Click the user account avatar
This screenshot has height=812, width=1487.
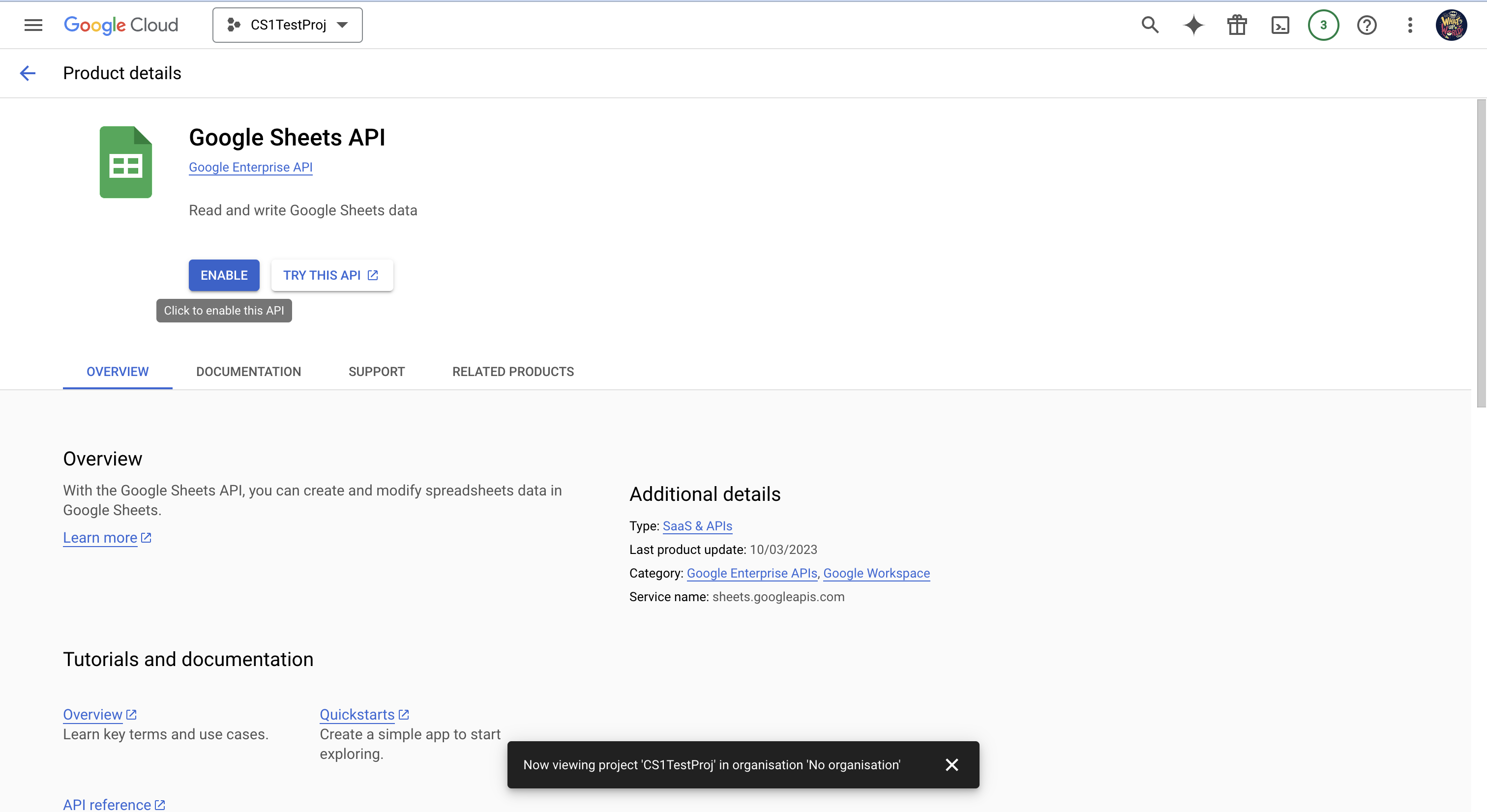pos(1451,25)
